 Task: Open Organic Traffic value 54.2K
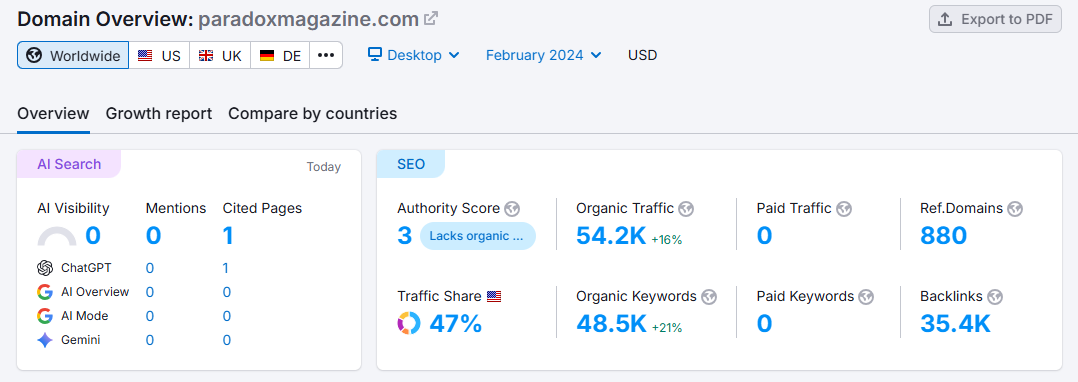point(611,236)
